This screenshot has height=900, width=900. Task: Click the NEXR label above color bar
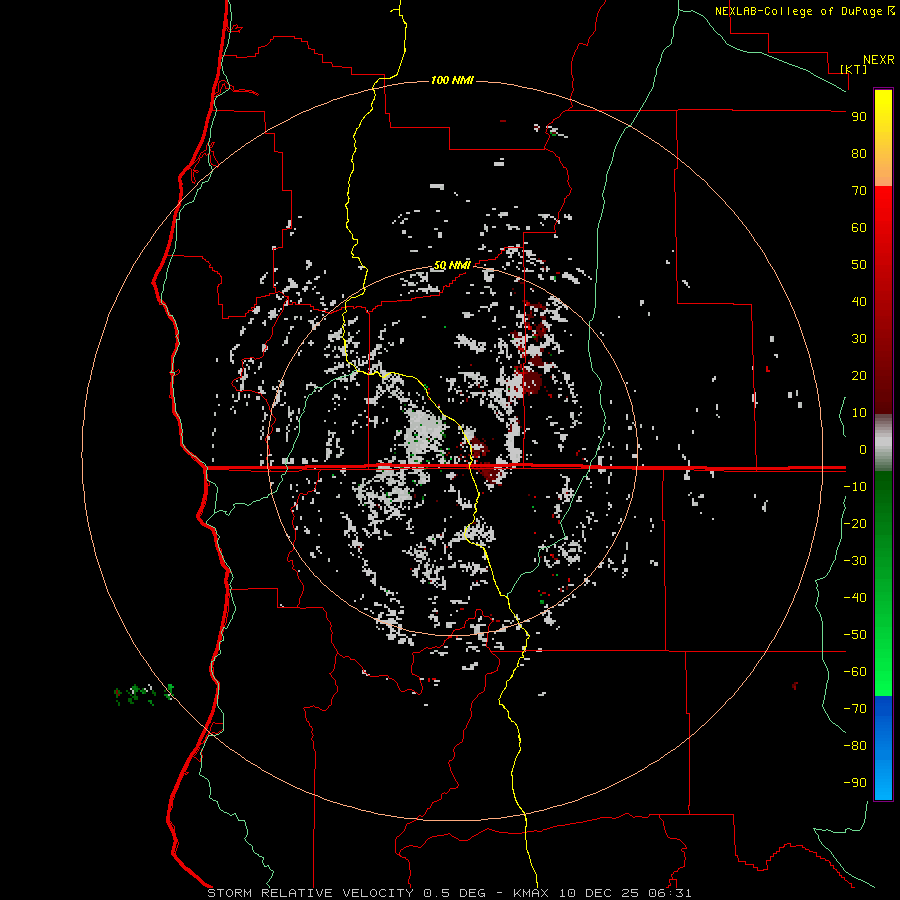pos(879,60)
